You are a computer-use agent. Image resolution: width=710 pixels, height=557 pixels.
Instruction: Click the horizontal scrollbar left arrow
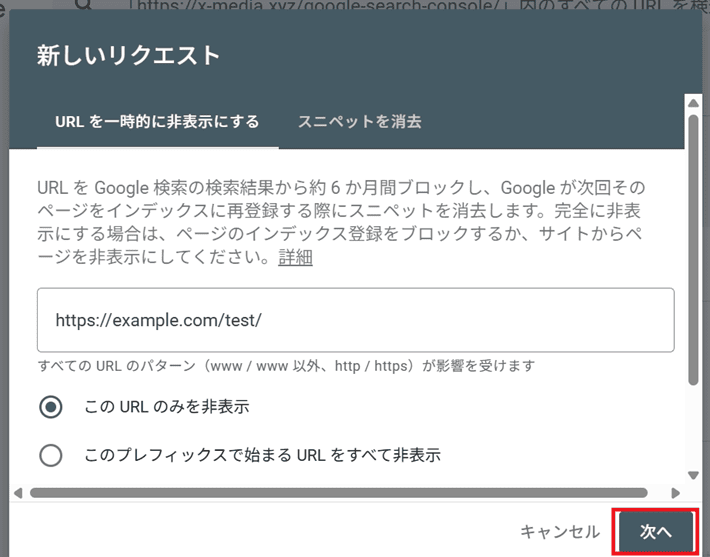coord(18,493)
